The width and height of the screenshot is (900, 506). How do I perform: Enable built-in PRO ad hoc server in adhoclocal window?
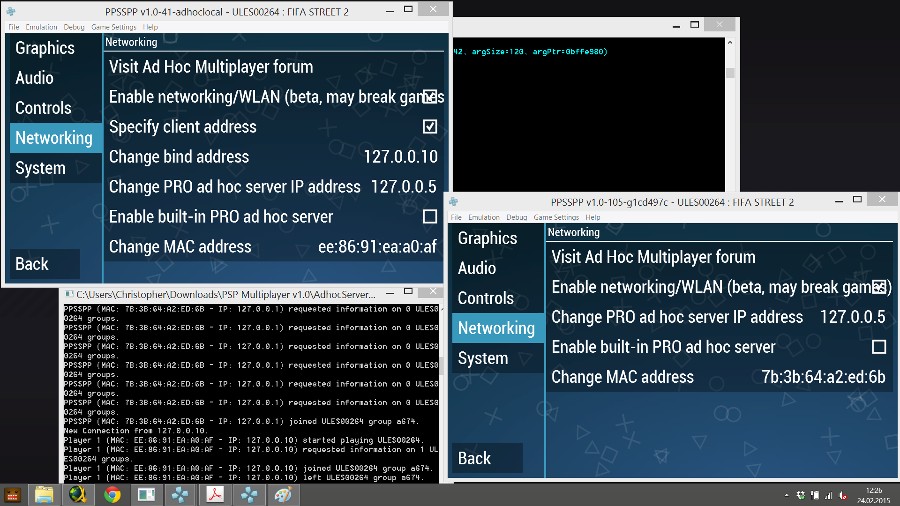point(430,217)
